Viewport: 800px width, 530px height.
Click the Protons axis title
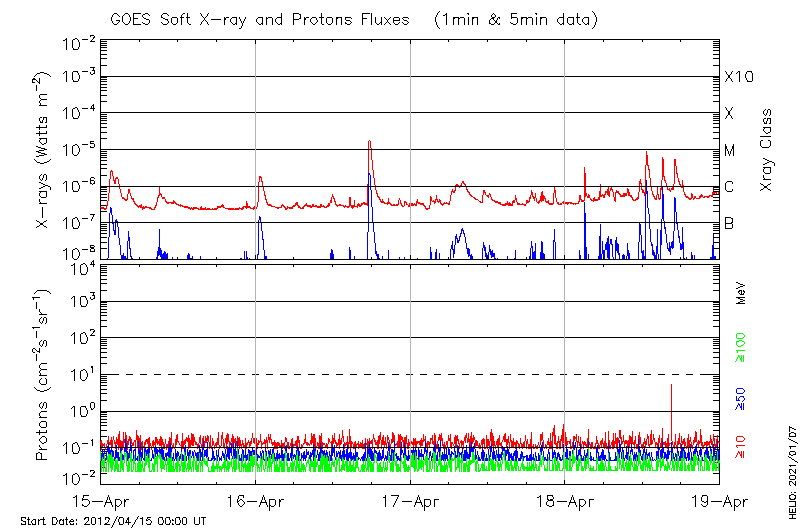pos(43,375)
